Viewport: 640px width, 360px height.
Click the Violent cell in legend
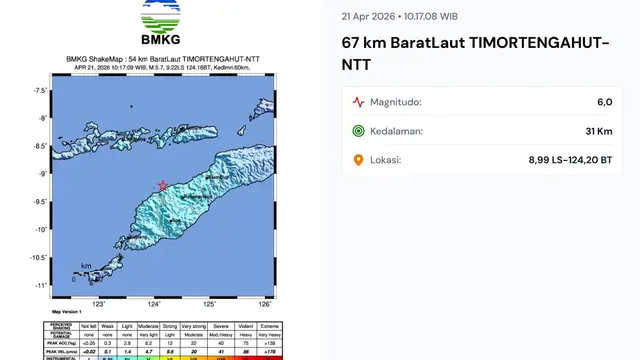click(x=246, y=326)
